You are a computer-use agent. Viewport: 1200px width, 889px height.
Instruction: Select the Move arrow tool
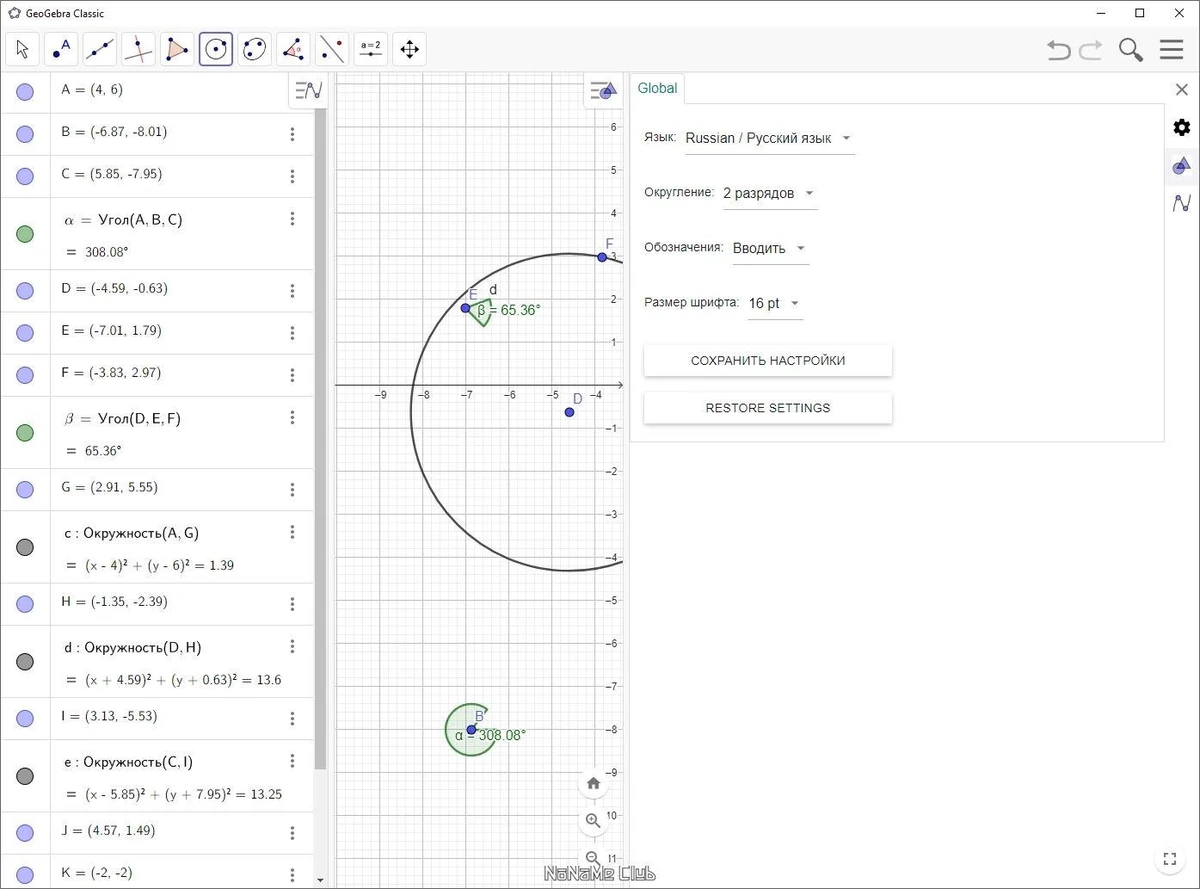point(24,49)
